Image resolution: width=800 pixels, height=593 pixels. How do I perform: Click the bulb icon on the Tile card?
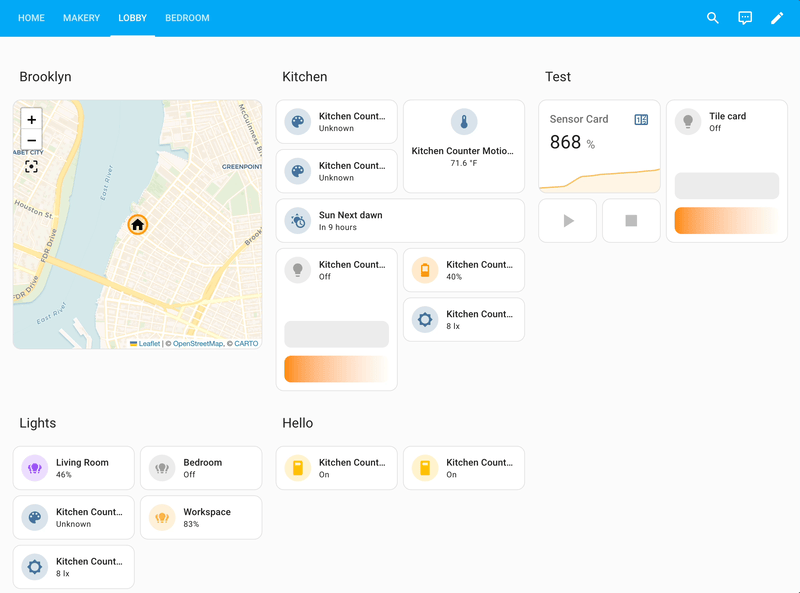687,122
